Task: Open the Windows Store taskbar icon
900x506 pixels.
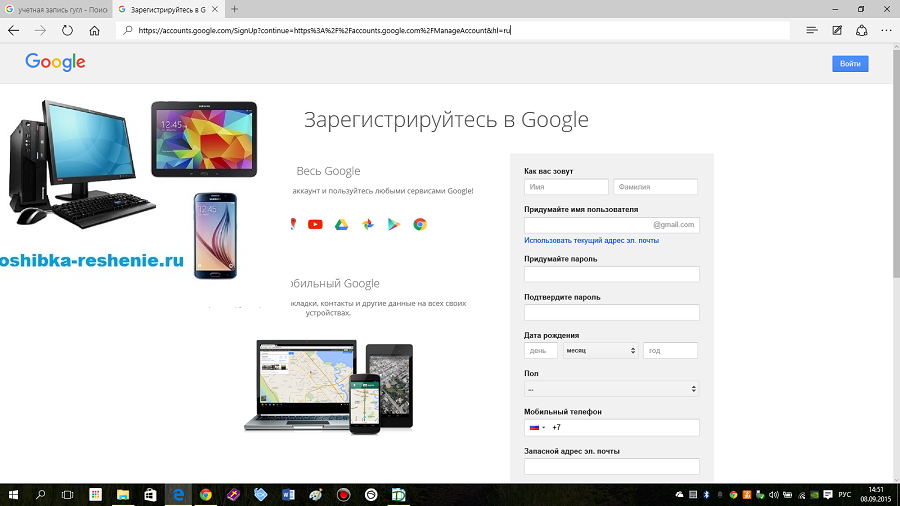Action: [x=150, y=495]
